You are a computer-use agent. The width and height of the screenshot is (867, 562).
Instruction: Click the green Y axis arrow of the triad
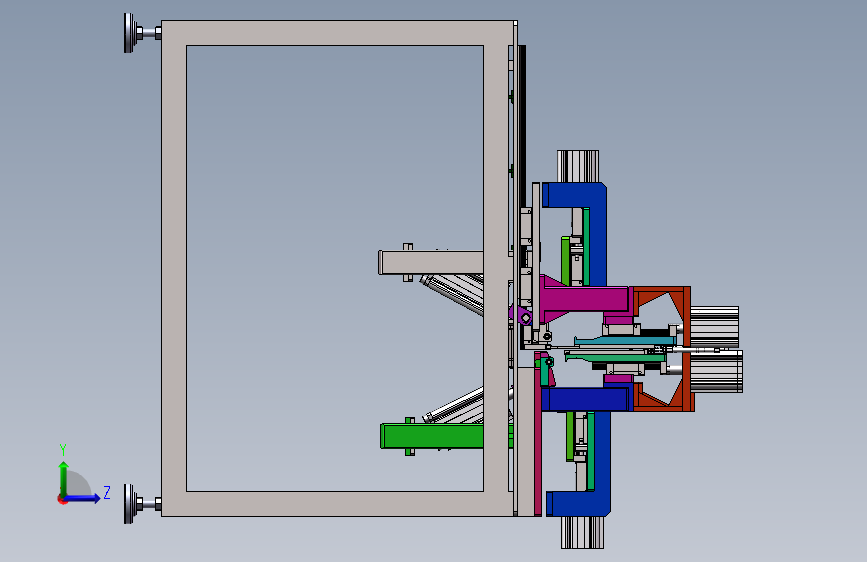64,478
